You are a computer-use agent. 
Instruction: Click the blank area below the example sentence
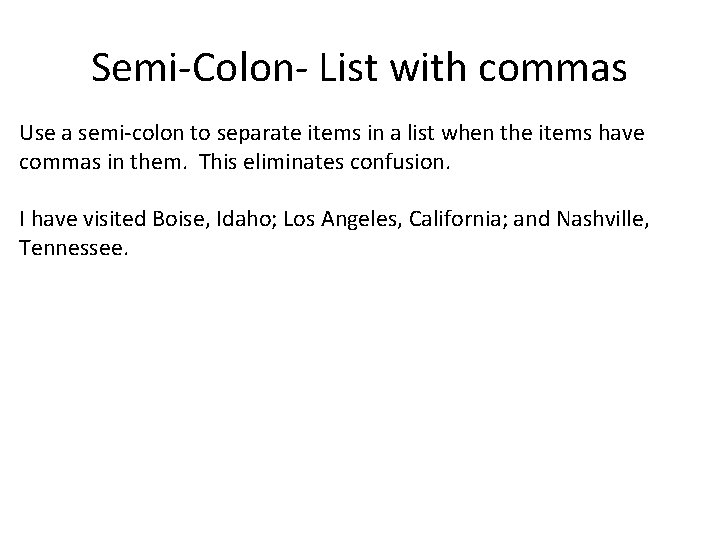pos(360,400)
